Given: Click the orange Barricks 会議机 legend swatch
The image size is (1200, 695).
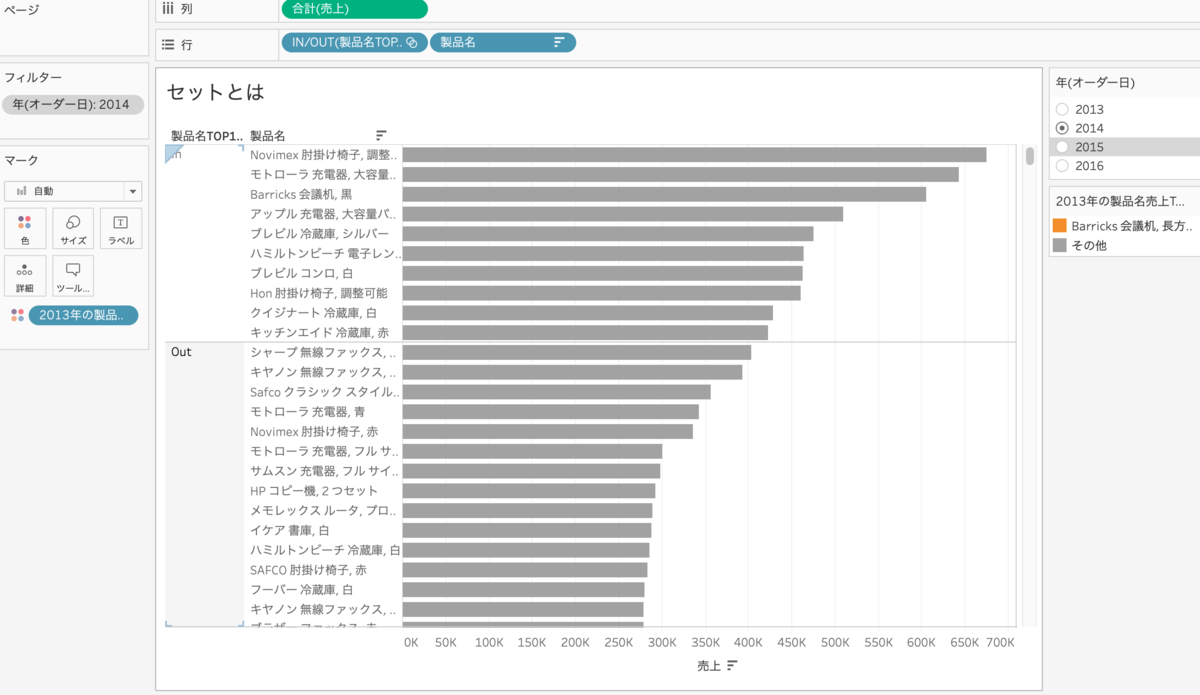Looking at the screenshot, I should click(x=1060, y=226).
